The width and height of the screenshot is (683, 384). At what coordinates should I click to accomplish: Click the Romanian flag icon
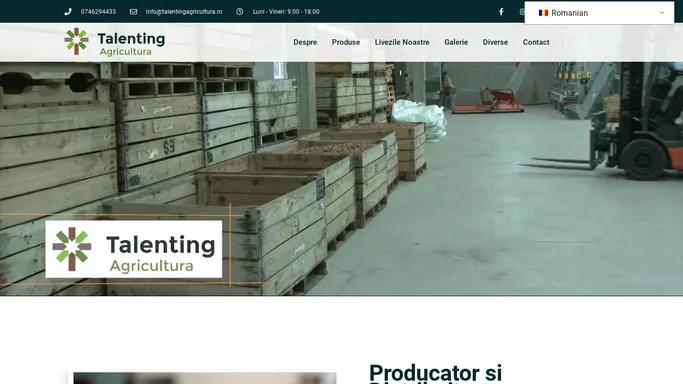coord(543,13)
